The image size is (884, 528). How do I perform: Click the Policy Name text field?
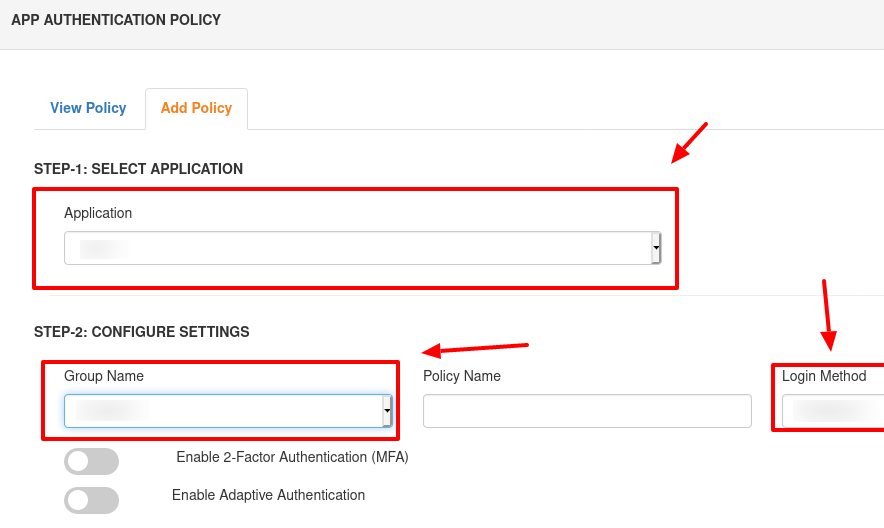coord(587,411)
